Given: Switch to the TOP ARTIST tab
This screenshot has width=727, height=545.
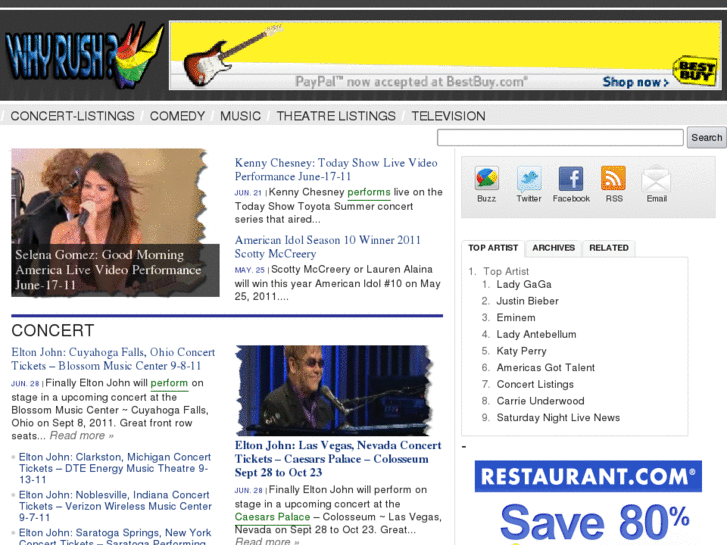Looking at the screenshot, I should (x=493, y=248).
